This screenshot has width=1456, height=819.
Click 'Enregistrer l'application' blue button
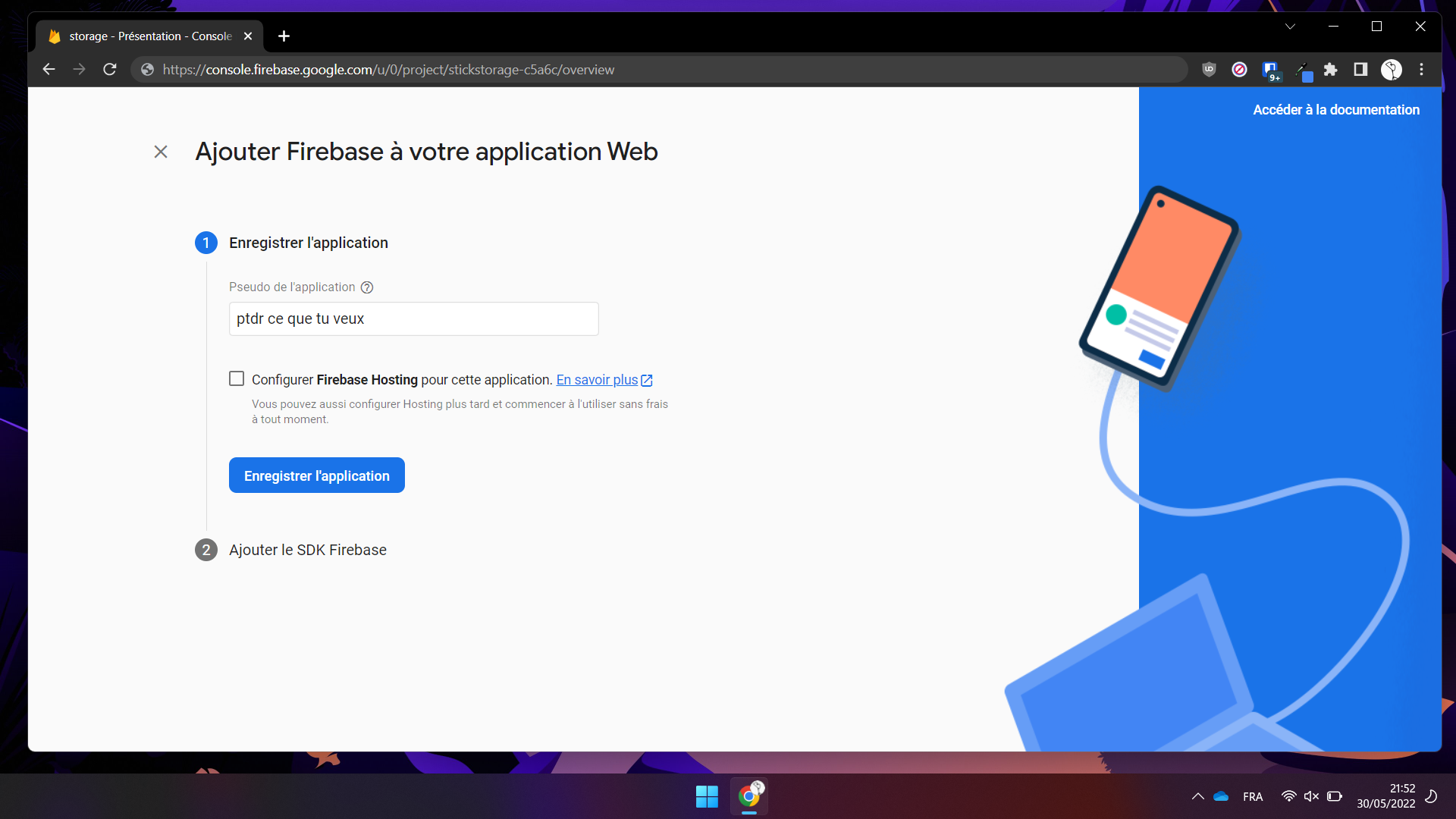pos(316,475)
